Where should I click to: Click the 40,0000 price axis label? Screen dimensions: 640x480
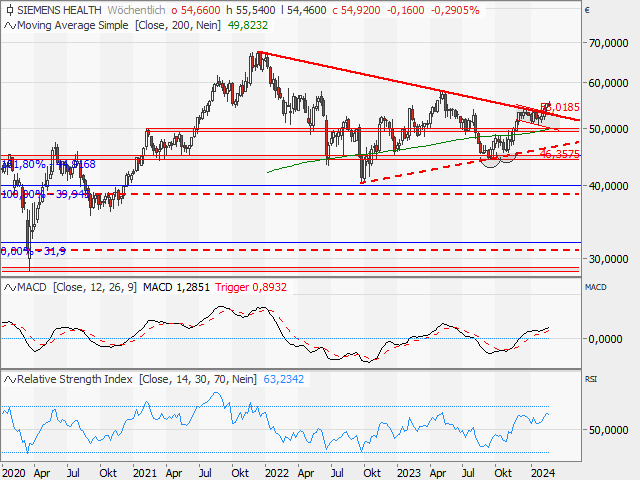[608, 186]
